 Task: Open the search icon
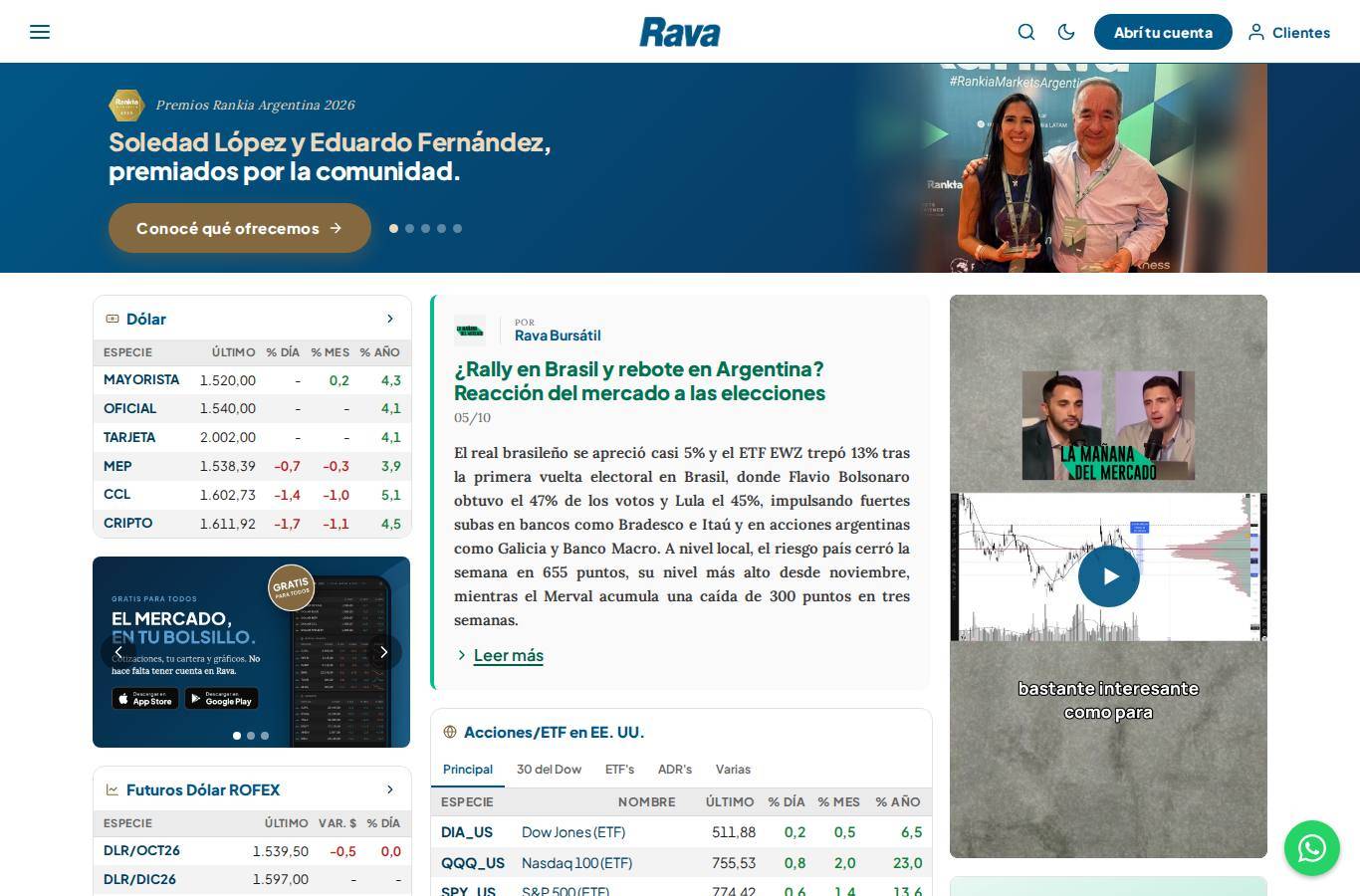[x=1026, y=32]
